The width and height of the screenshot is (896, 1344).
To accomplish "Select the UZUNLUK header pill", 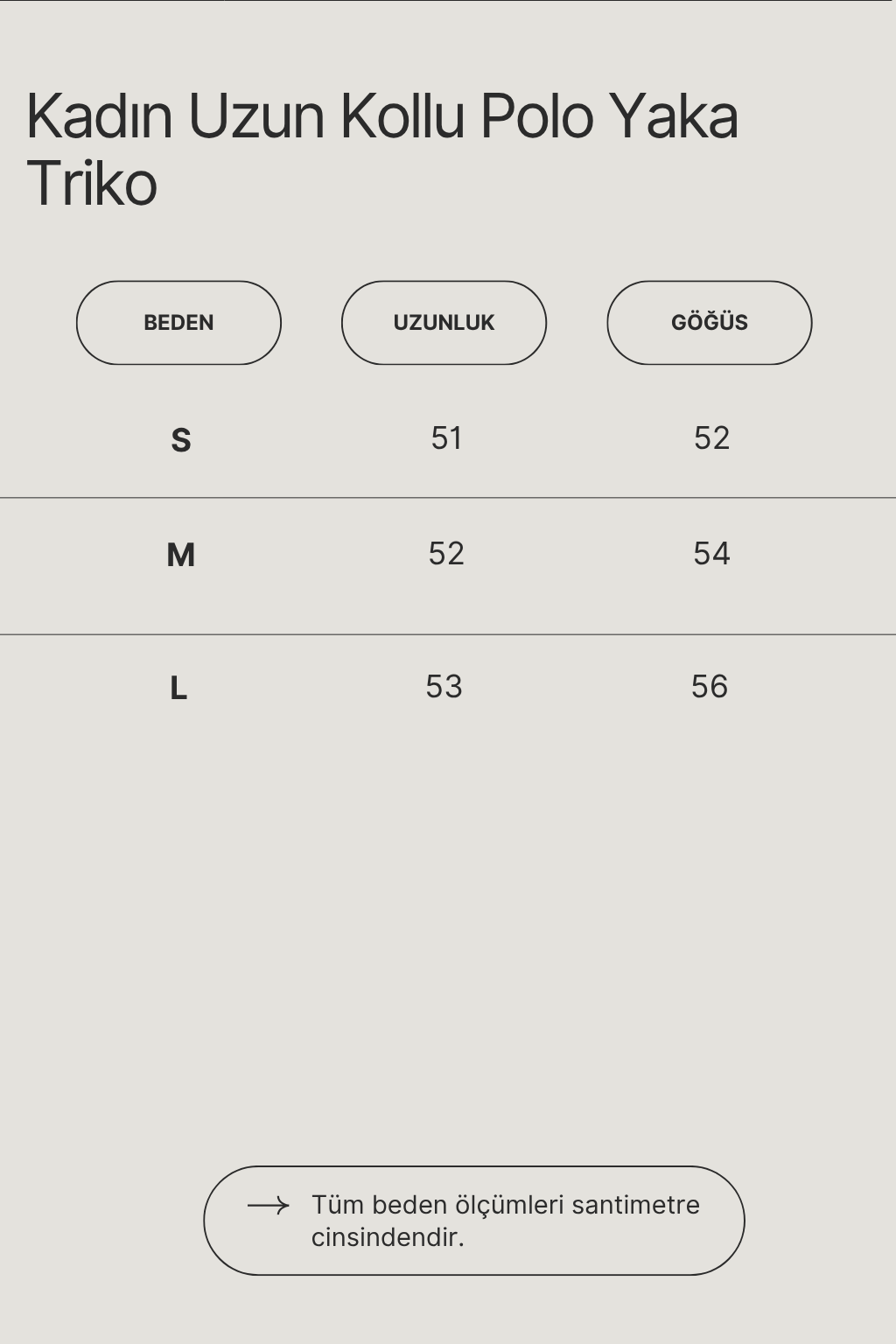I will pyautogui.click(x=444, y=323).
